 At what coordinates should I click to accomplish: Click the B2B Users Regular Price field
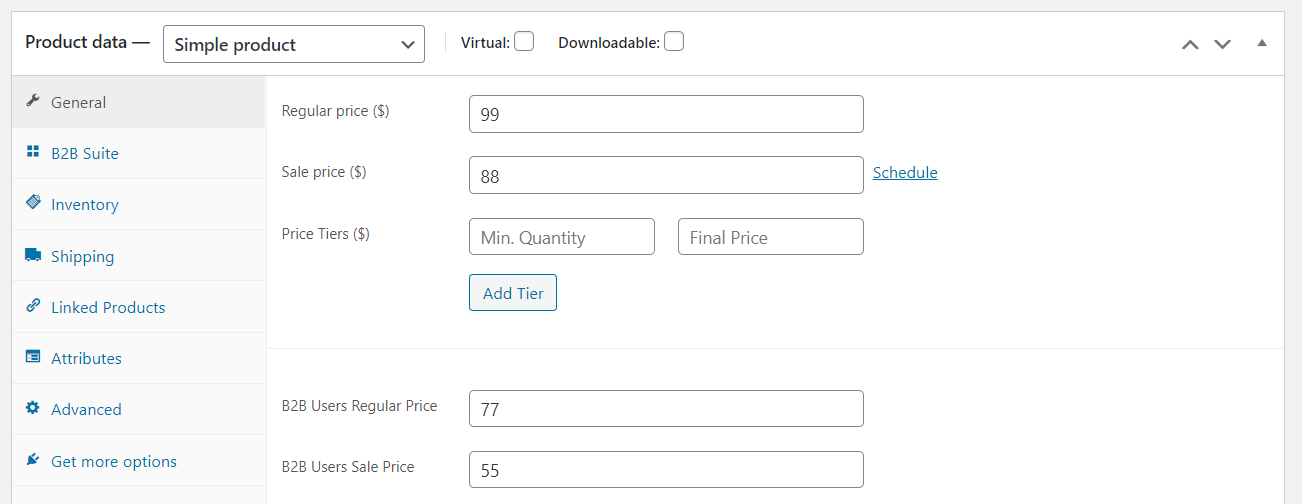[666, 408]
